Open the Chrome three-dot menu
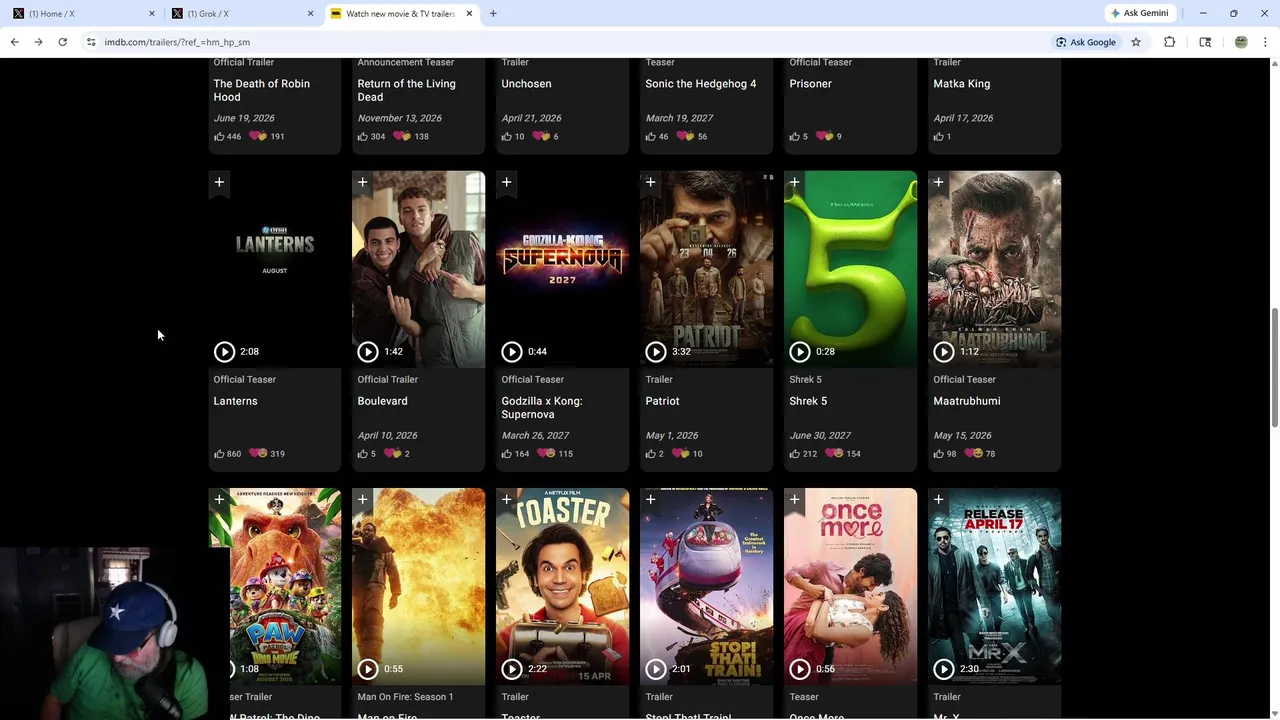 click(1265, 42)
